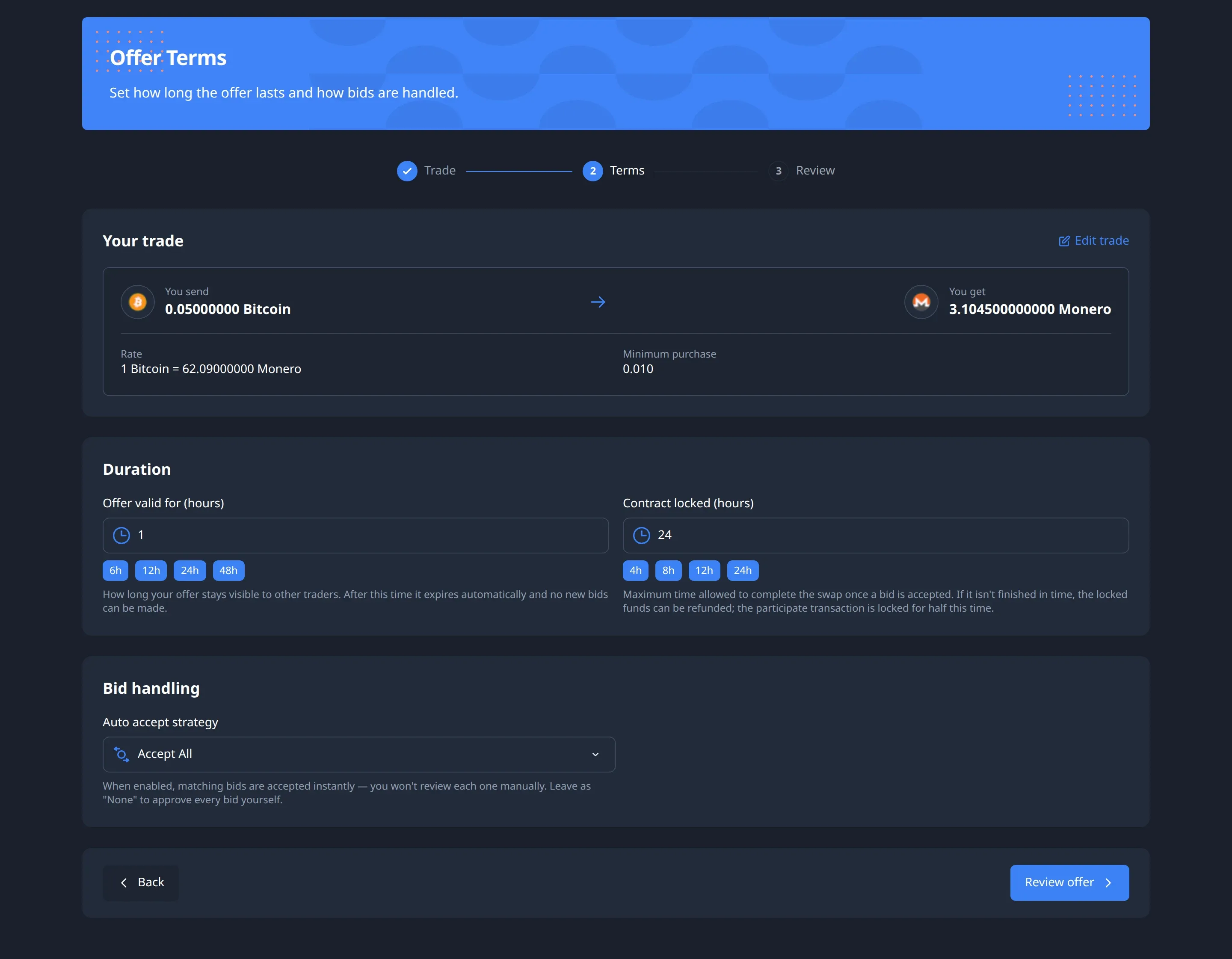The image size is (1232, 959).
Task: Set offer validity to 48h preset
Action: [228, 570]
